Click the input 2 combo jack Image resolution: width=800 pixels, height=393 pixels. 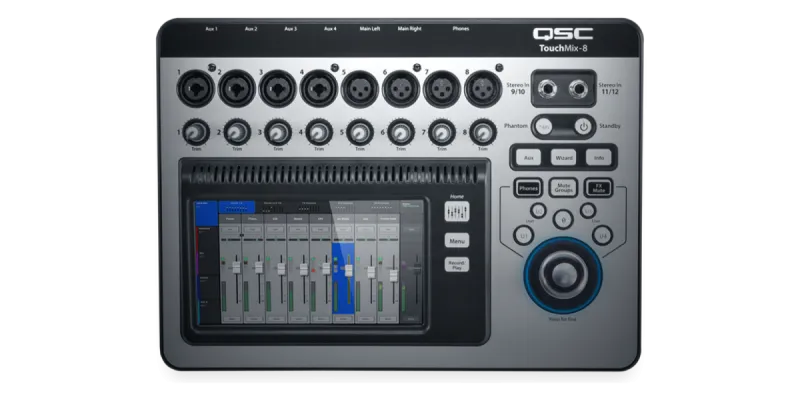pos(237,89)
